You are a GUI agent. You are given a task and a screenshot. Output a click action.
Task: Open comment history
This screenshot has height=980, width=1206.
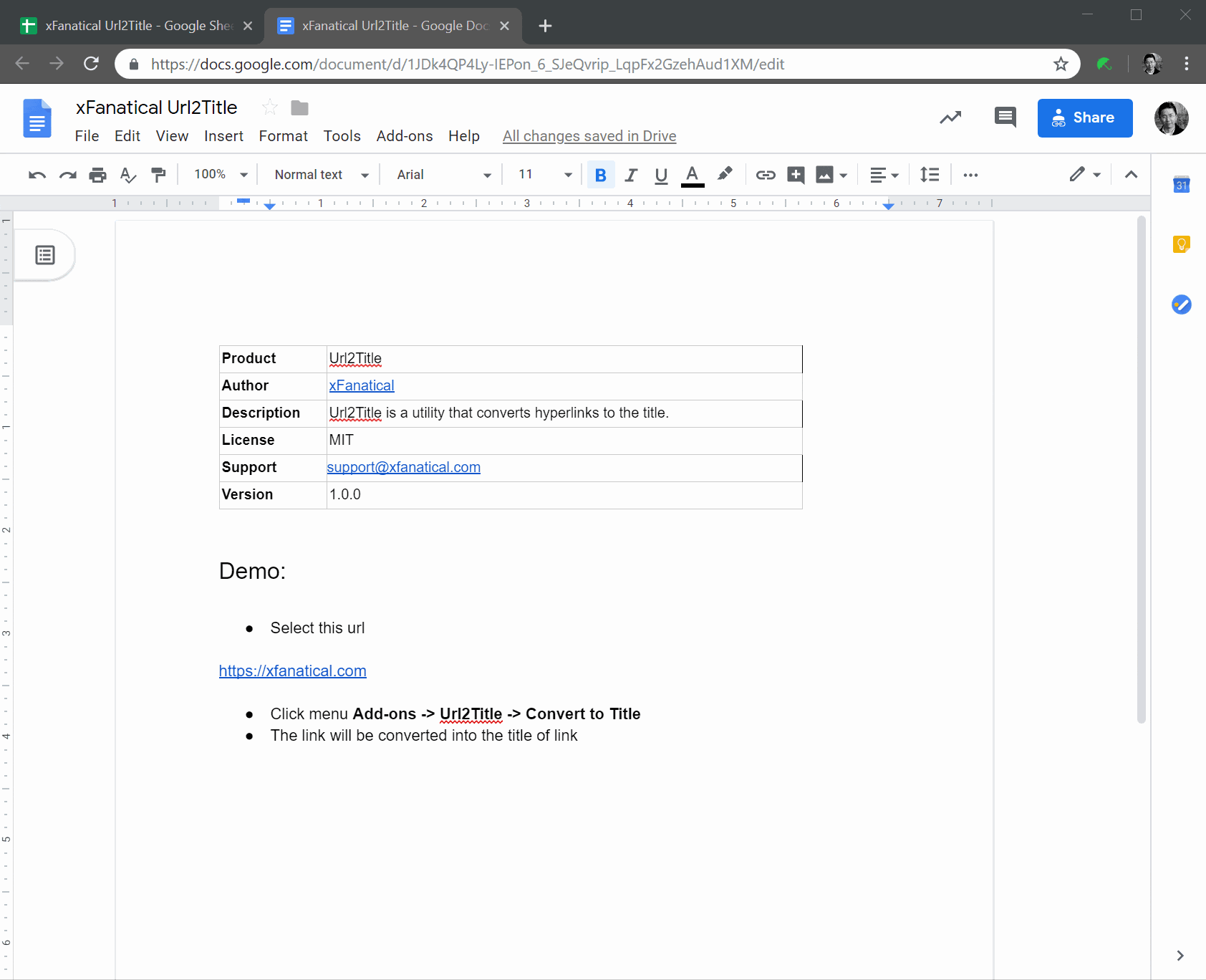pyautogui.click(x=1004, y=117)
